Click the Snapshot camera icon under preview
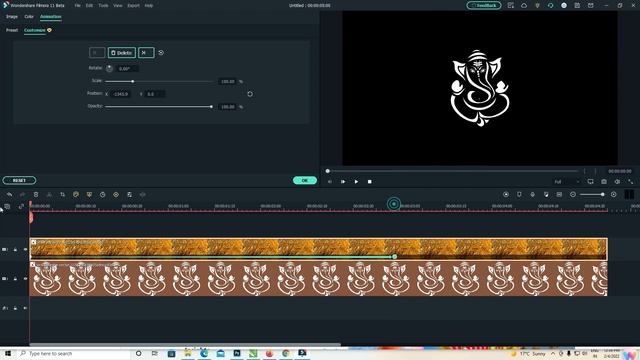The width and height of the screenshot is (640, 360). click(604, 182)
